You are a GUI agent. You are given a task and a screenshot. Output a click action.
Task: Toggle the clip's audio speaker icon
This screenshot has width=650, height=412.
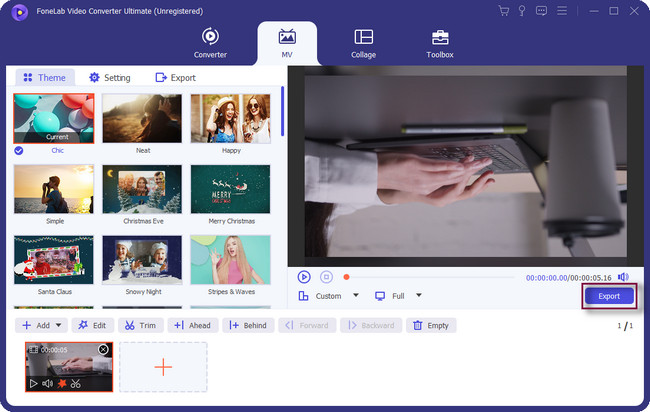(47, 384)
